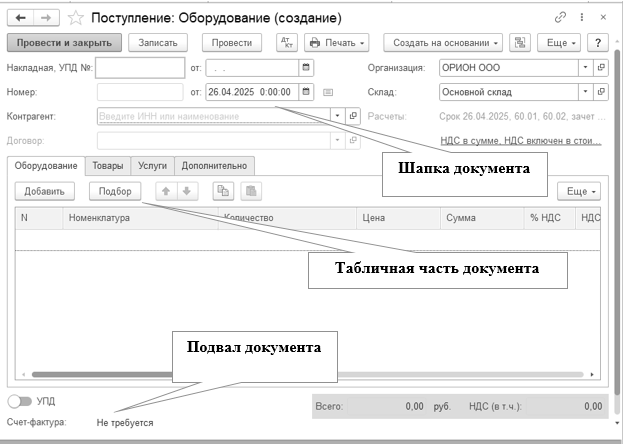
Task: Click the down arrow of the vertical scrollbar
Action: (617, 423)
